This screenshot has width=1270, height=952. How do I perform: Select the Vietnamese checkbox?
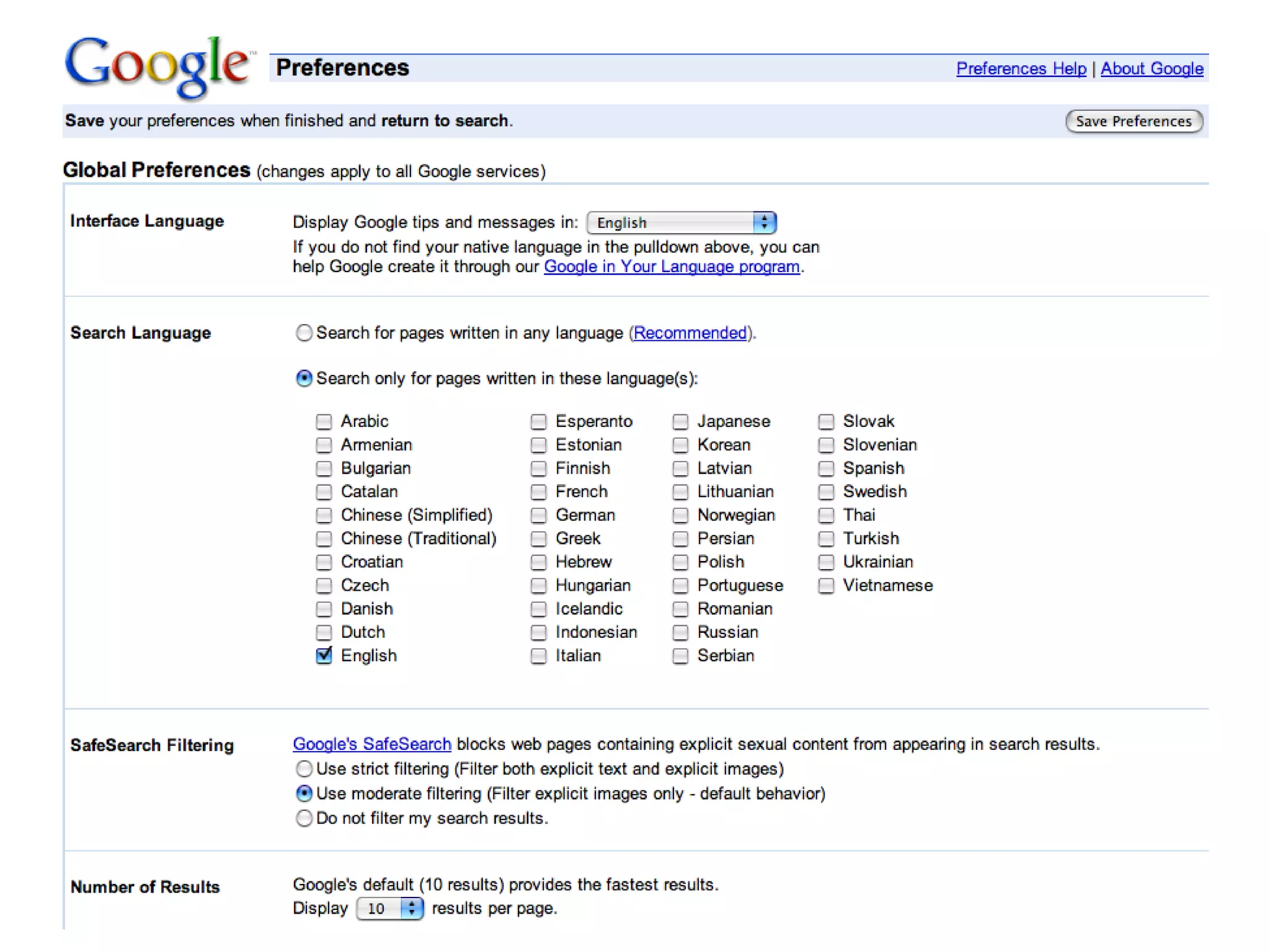(x=826, y=586)
